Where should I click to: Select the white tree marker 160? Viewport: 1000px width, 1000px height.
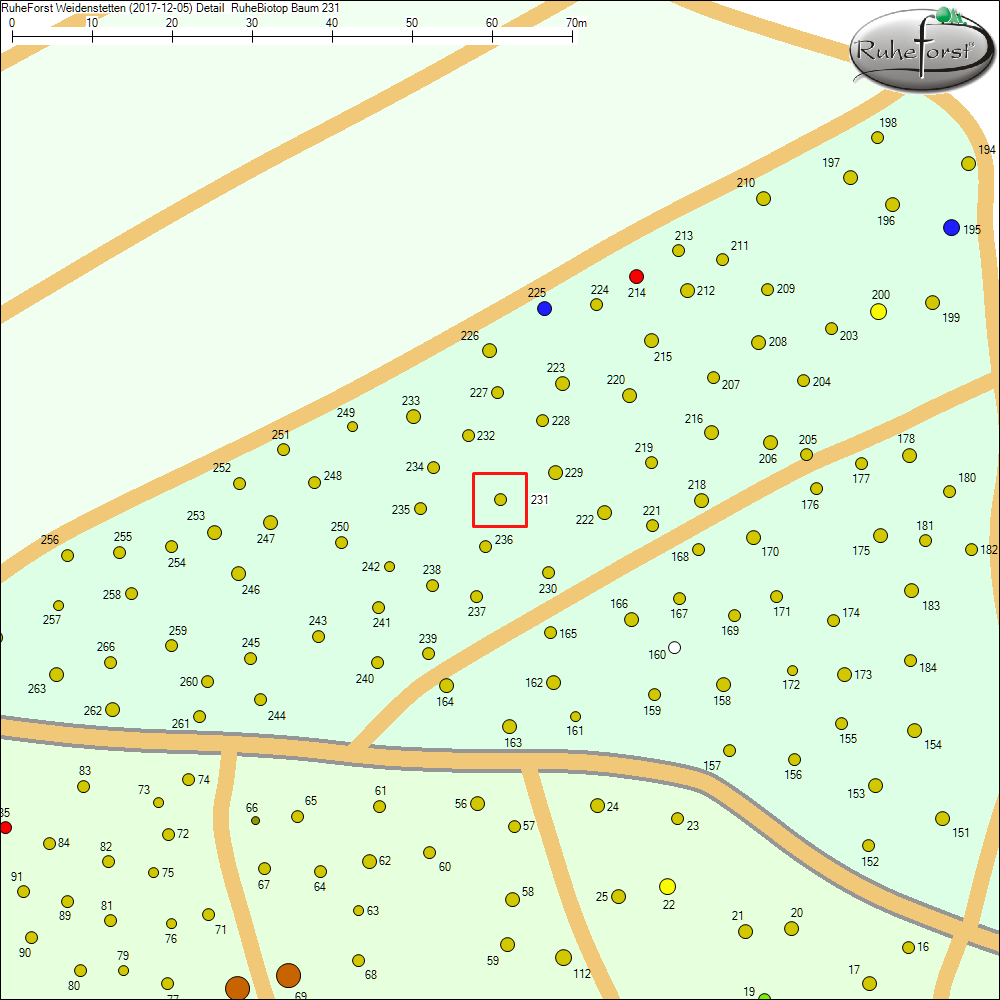[674, 647]
